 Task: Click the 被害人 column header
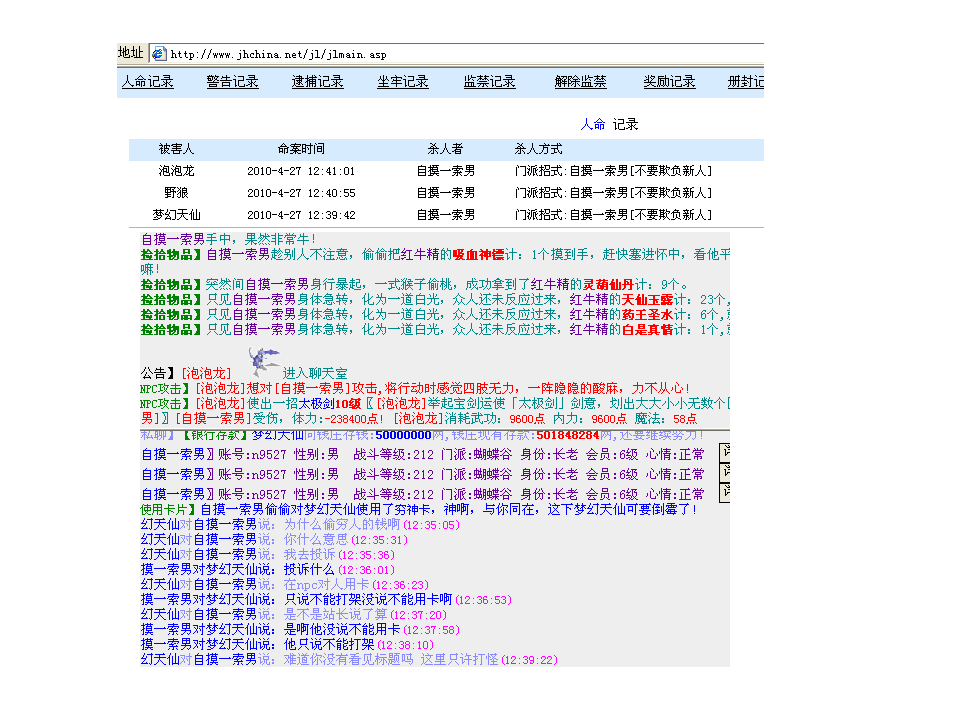[x=176, y=149]
